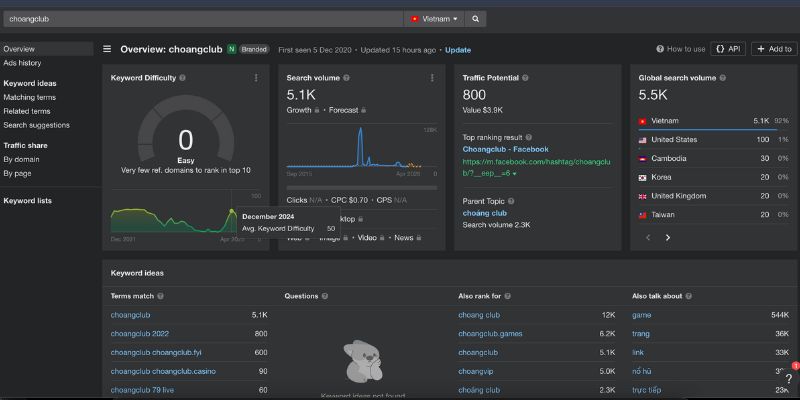Open Traffic share By domain
This screenshot has width=800, height=400.
tap(21, 159)
